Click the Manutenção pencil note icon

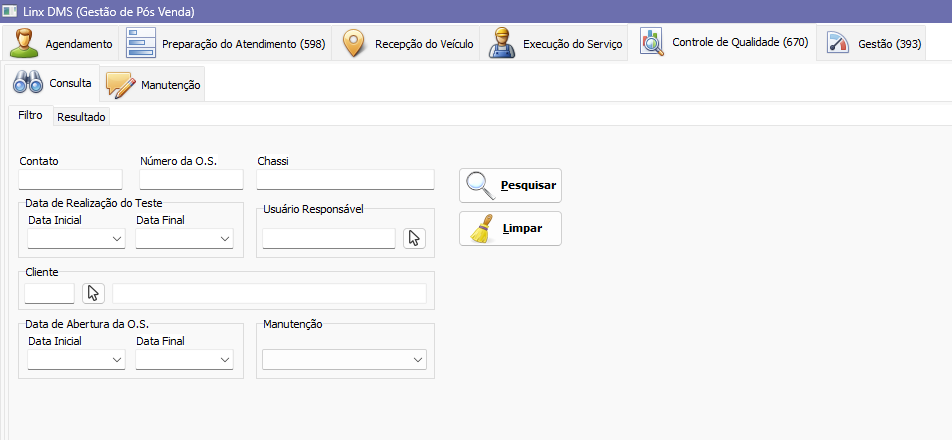point(120,85)
